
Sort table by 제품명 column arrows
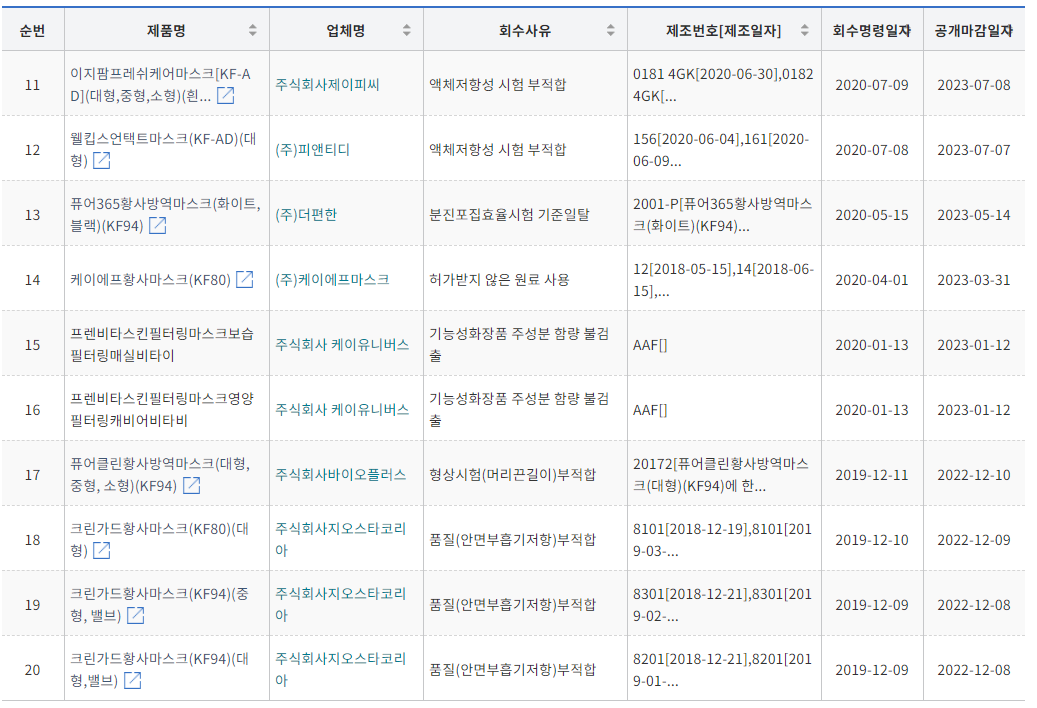[253, 30]
